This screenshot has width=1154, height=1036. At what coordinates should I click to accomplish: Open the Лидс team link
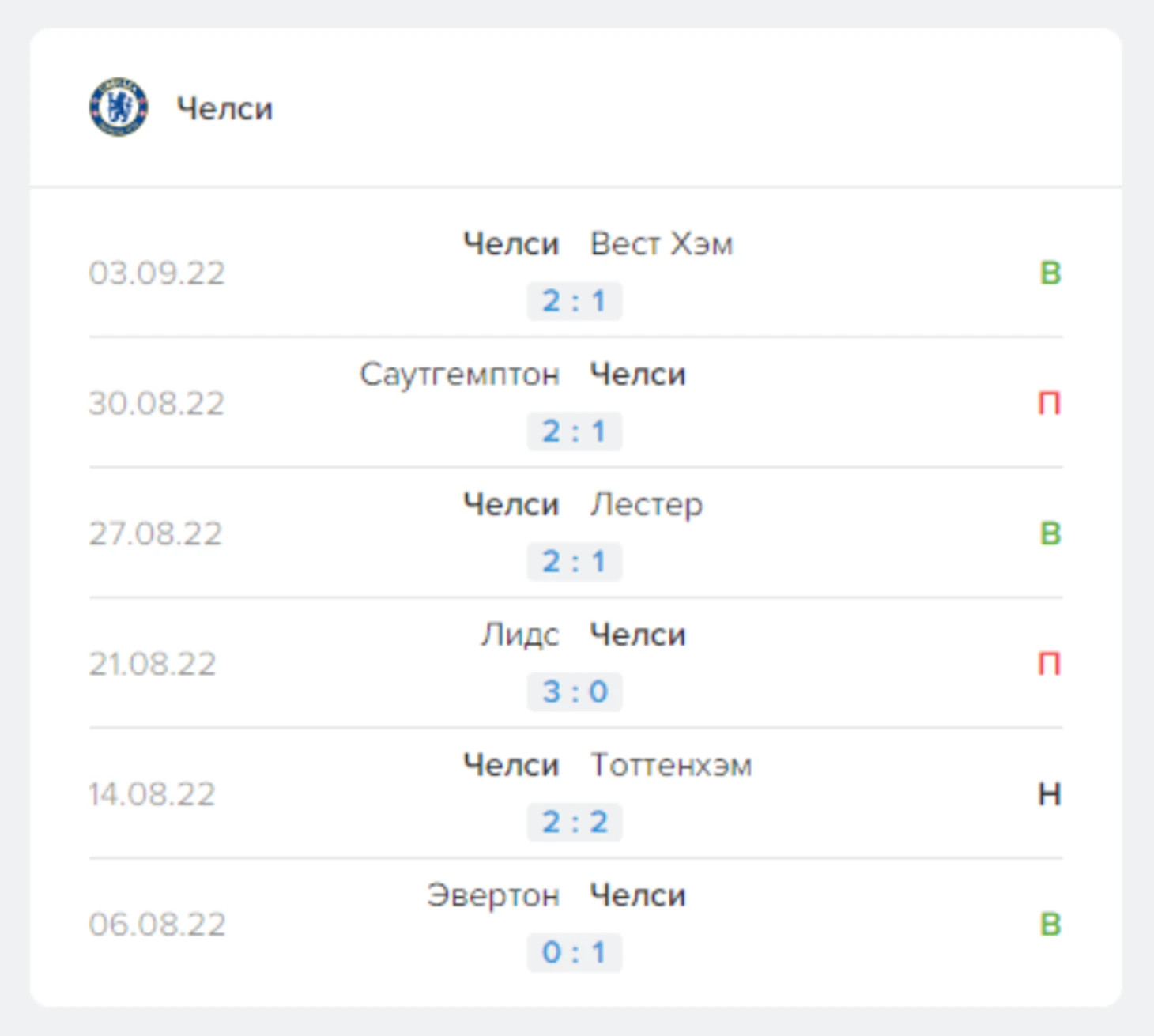520,635
